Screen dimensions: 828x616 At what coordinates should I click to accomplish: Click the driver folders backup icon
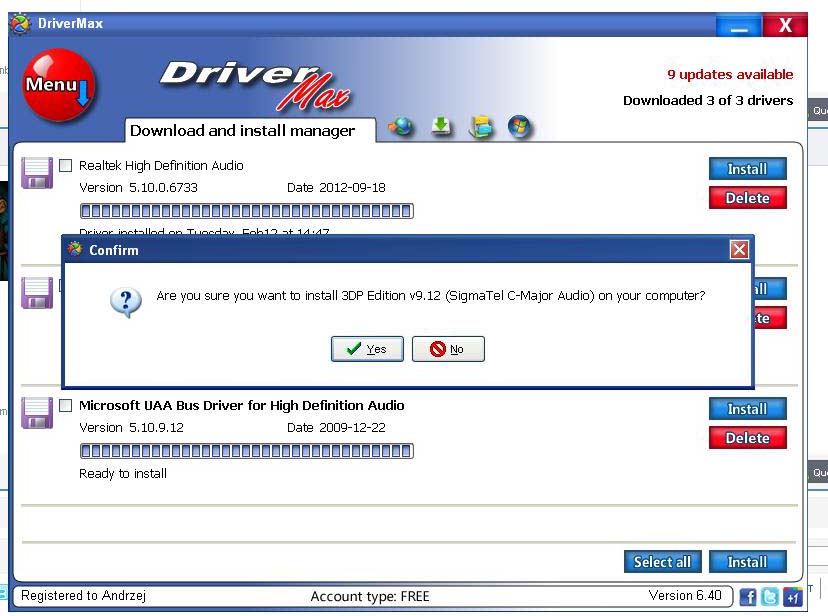pyautogui.click(x=481, y=127)
